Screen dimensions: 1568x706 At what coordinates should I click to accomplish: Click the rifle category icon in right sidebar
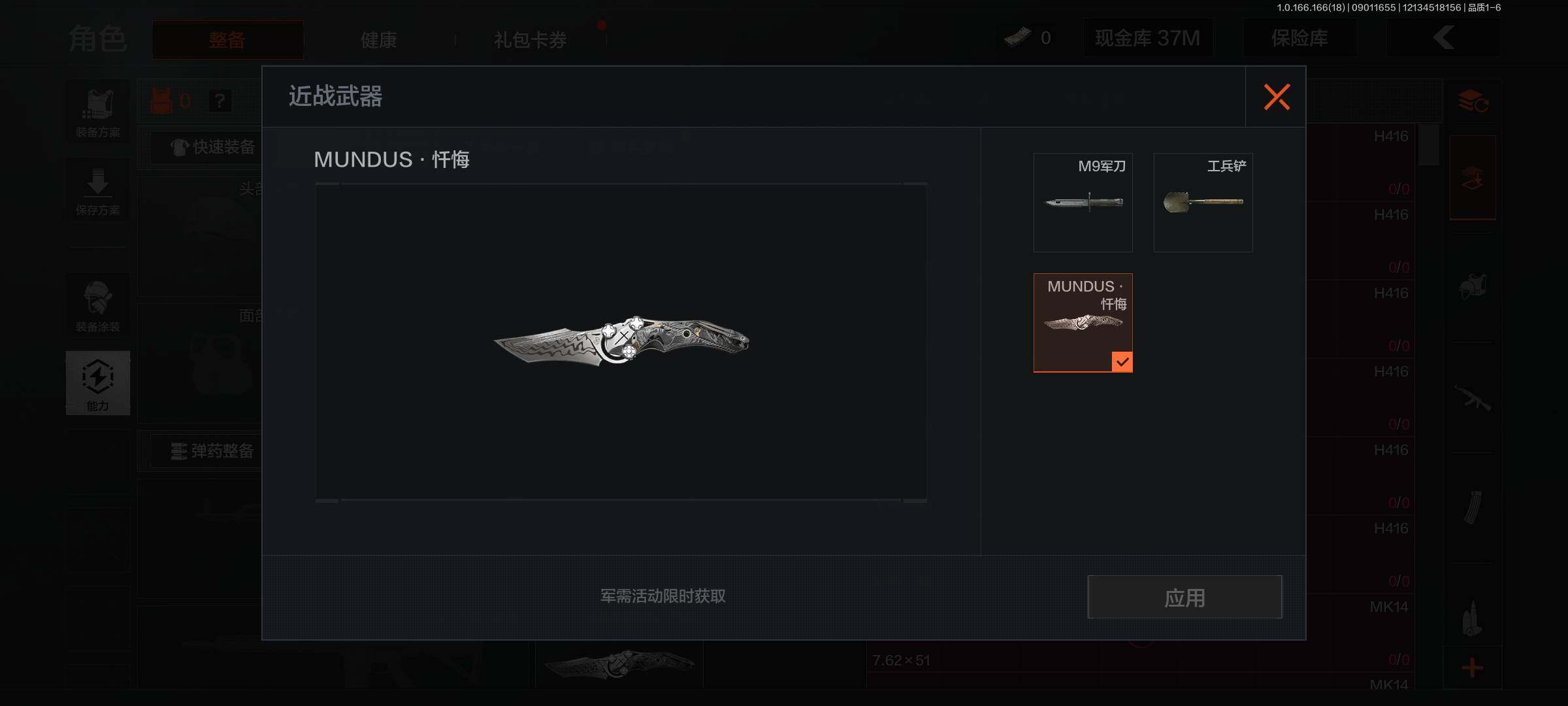click(x=1472, y=398)
